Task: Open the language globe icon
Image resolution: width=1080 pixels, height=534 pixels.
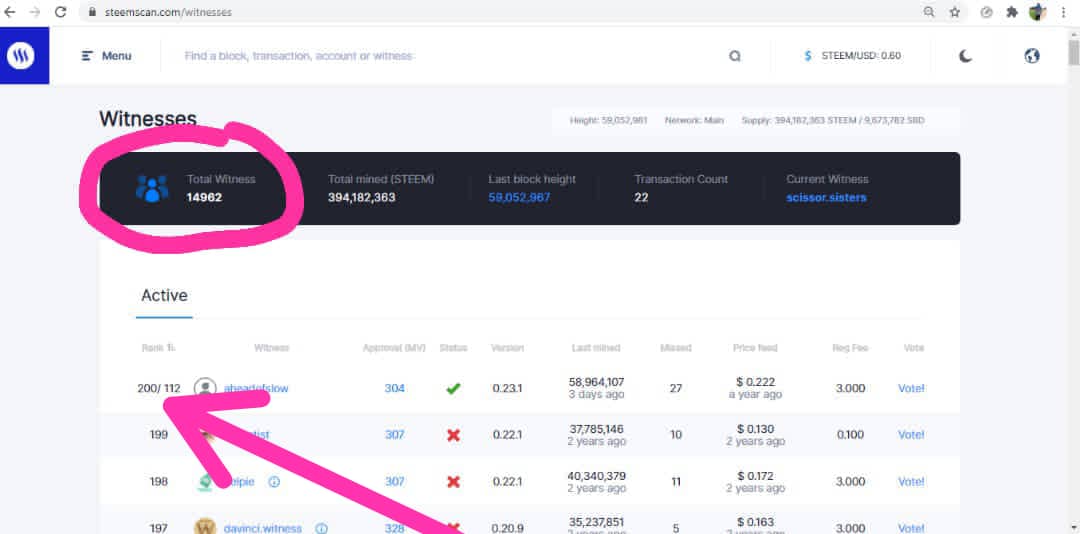Action: pyautogui.click(x=1032, y=56)
